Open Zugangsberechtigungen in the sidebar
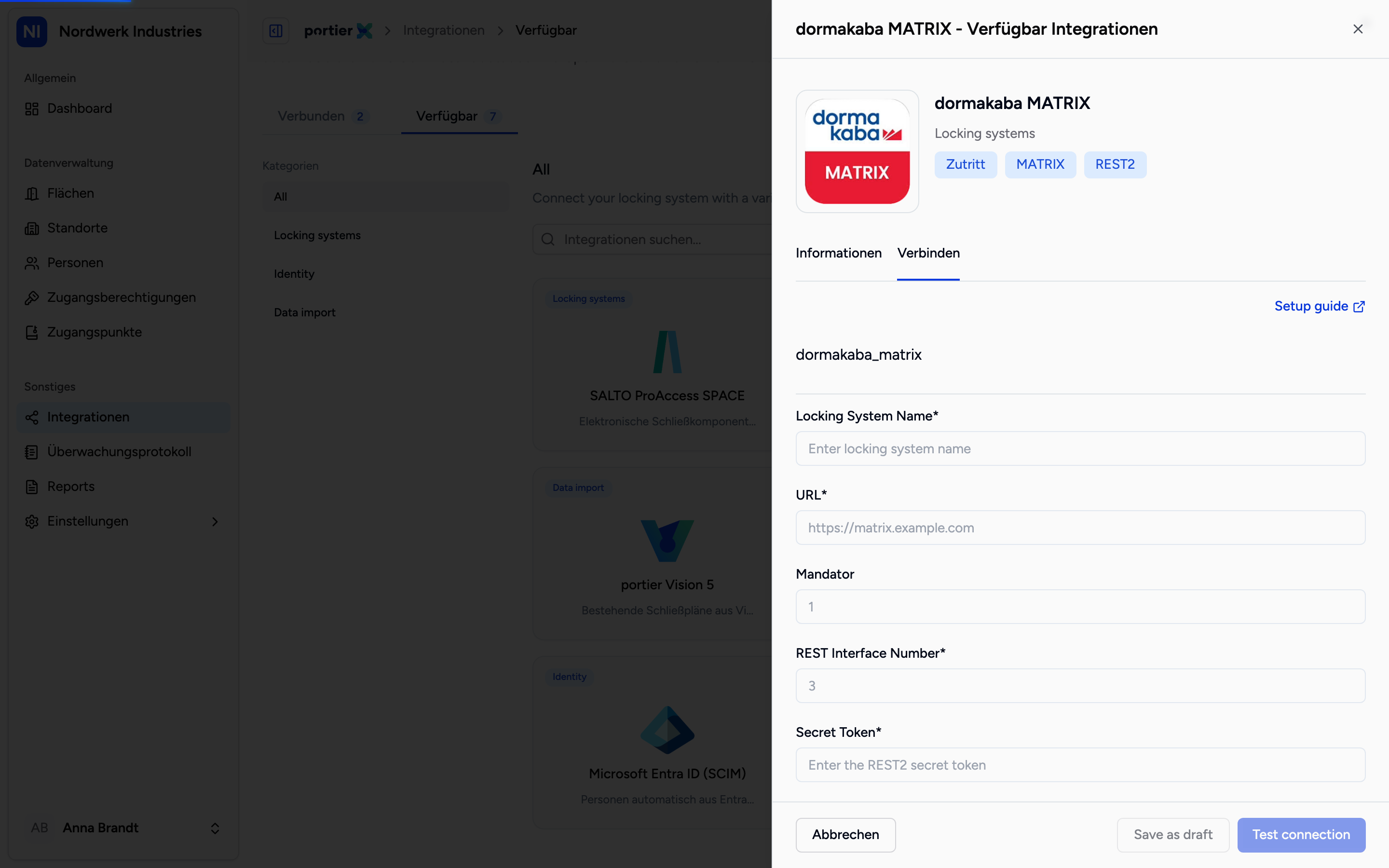The width and height of the screenshot is (1389, 868). click(123, 298)
